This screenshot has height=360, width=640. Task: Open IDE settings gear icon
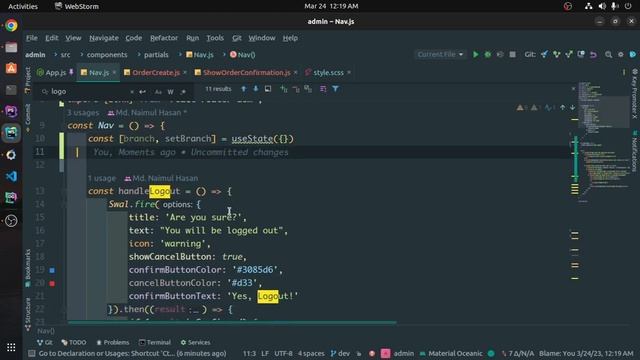[620, 54]
